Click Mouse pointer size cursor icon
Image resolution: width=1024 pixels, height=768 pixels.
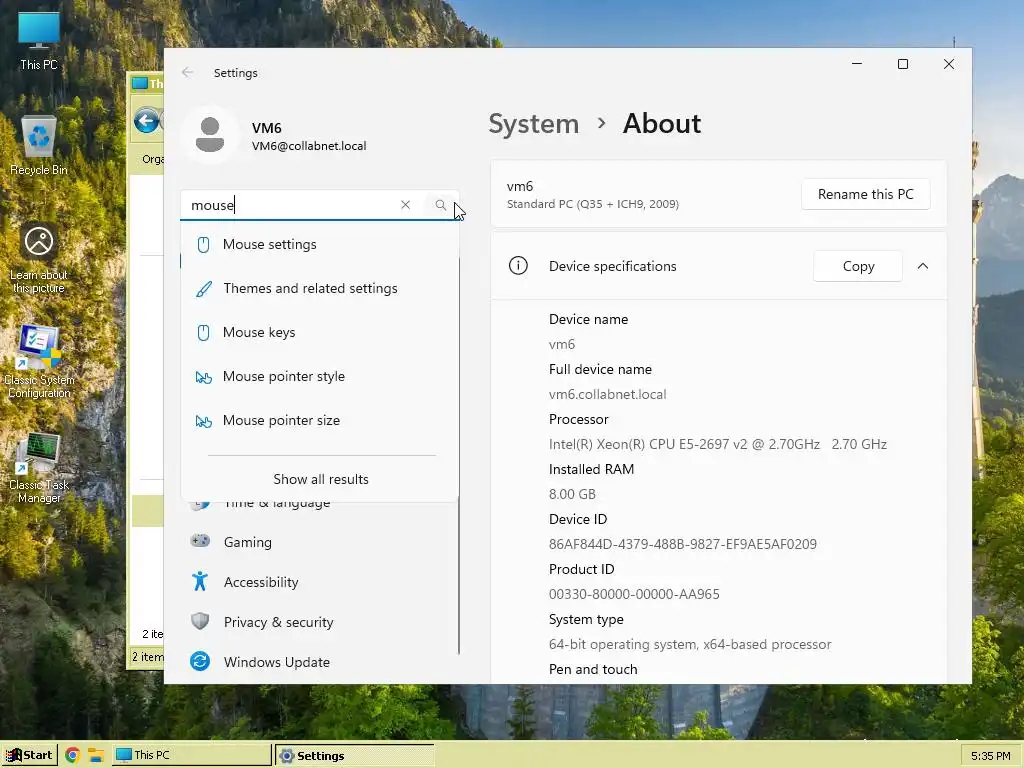tap(204, 421)
